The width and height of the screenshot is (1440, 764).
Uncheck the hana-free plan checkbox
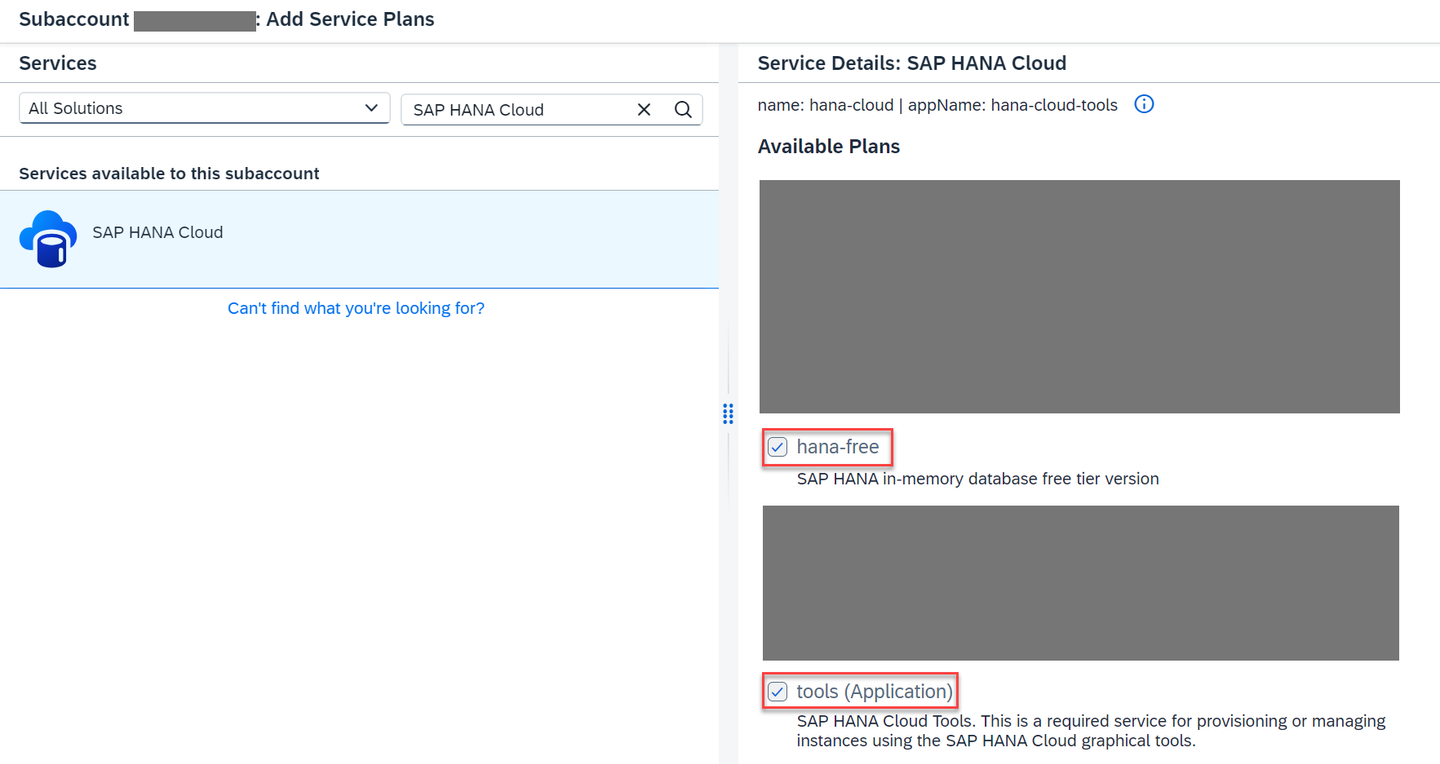click(x=777, y=447)
